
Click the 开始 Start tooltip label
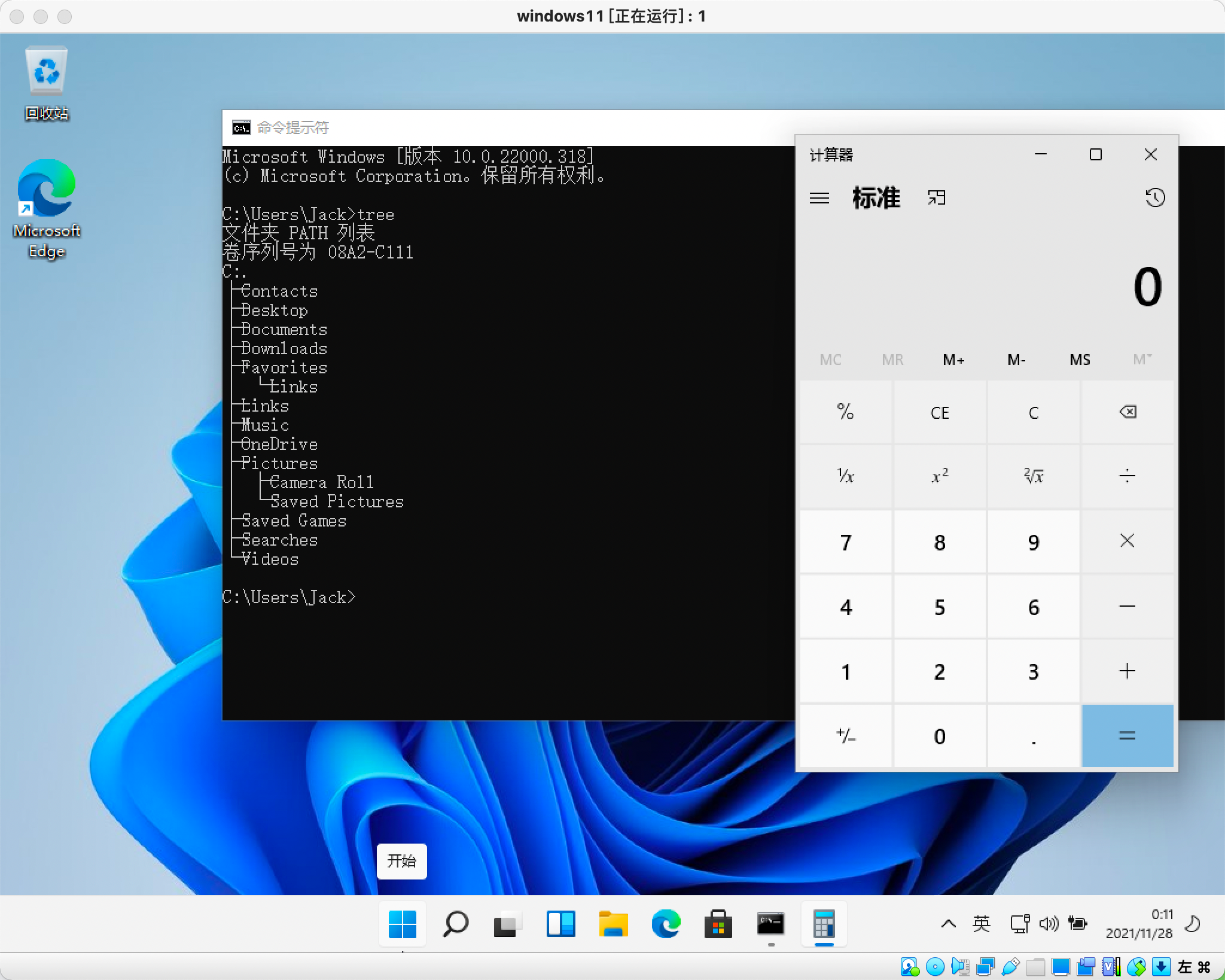pyautogui.click(x=401, y=862)
